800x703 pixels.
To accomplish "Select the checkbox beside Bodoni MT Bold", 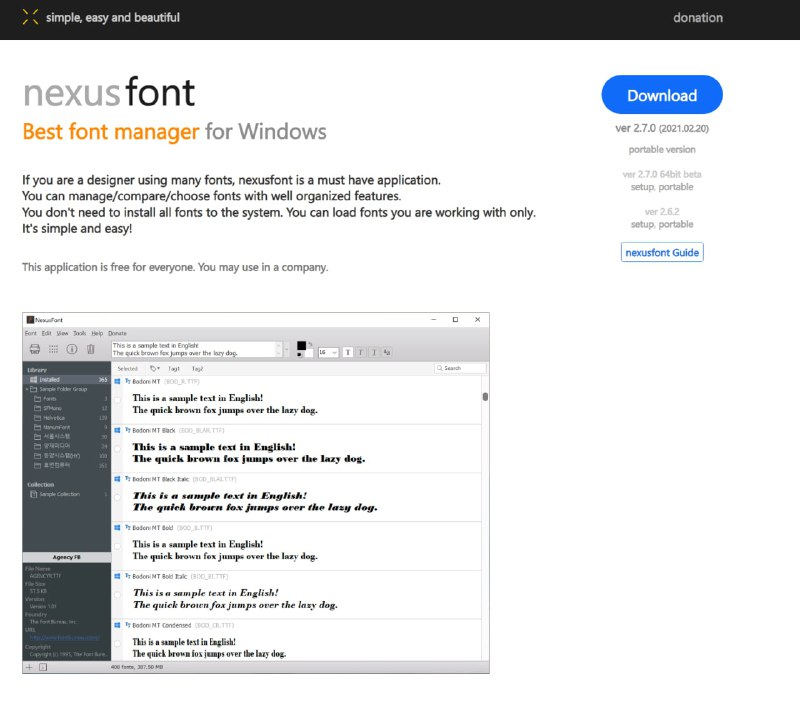I will [117, 527].
